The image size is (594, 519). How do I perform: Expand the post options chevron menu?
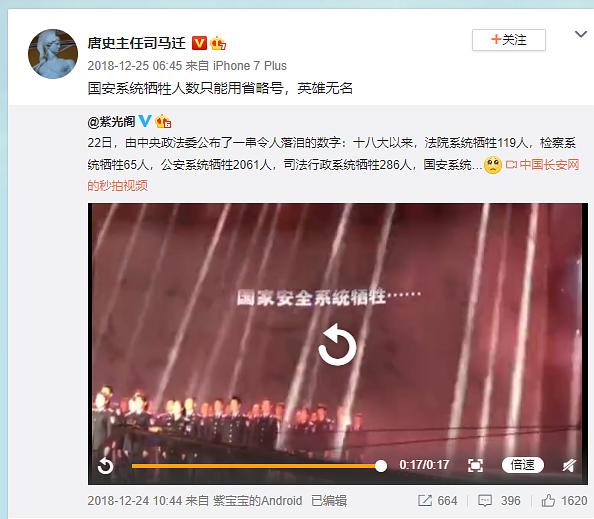click(x=581, y=34)
